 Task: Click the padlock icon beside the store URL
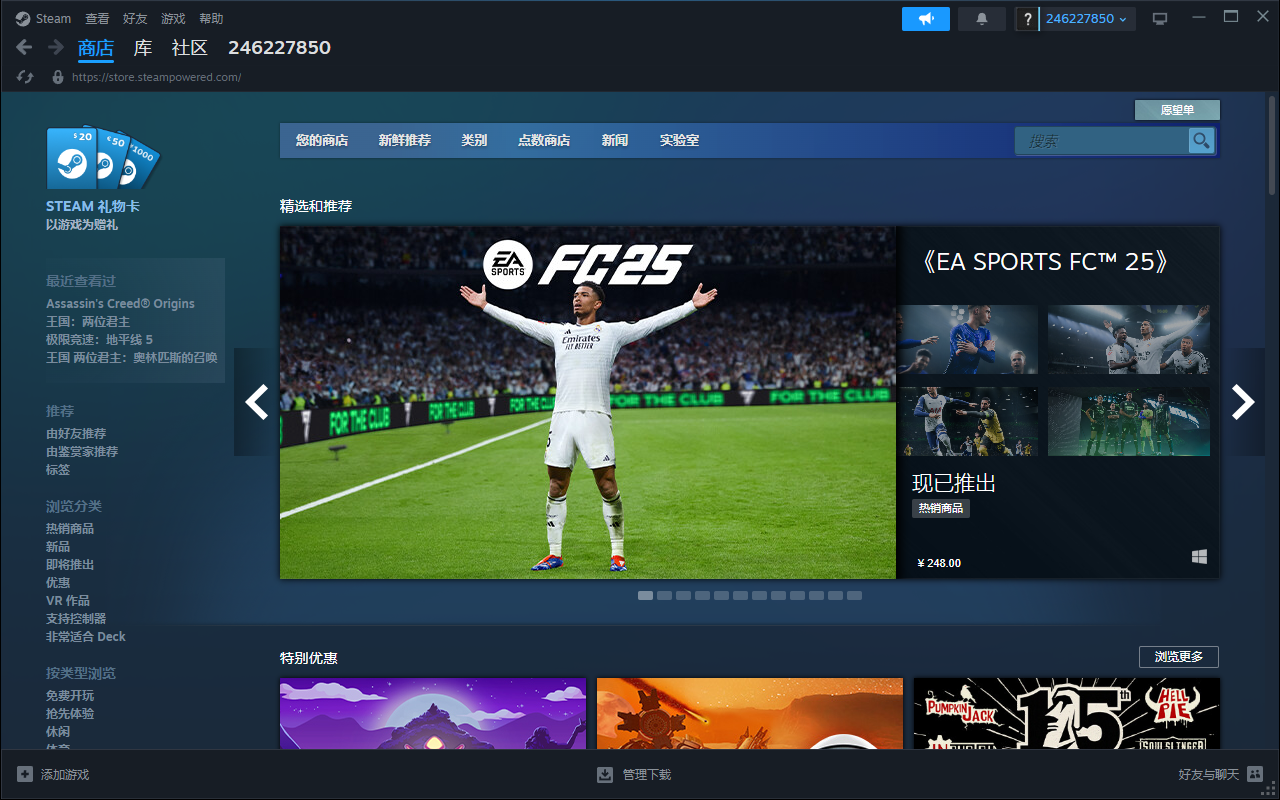58,77
